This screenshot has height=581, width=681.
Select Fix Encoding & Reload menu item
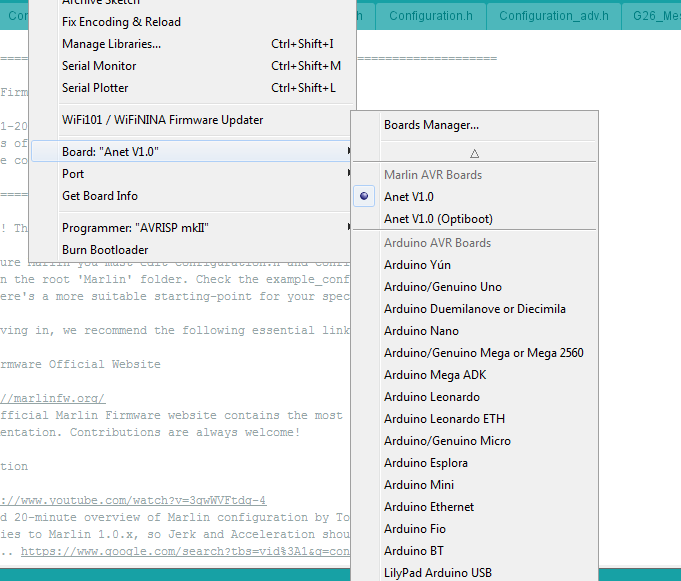coord(191,22)
